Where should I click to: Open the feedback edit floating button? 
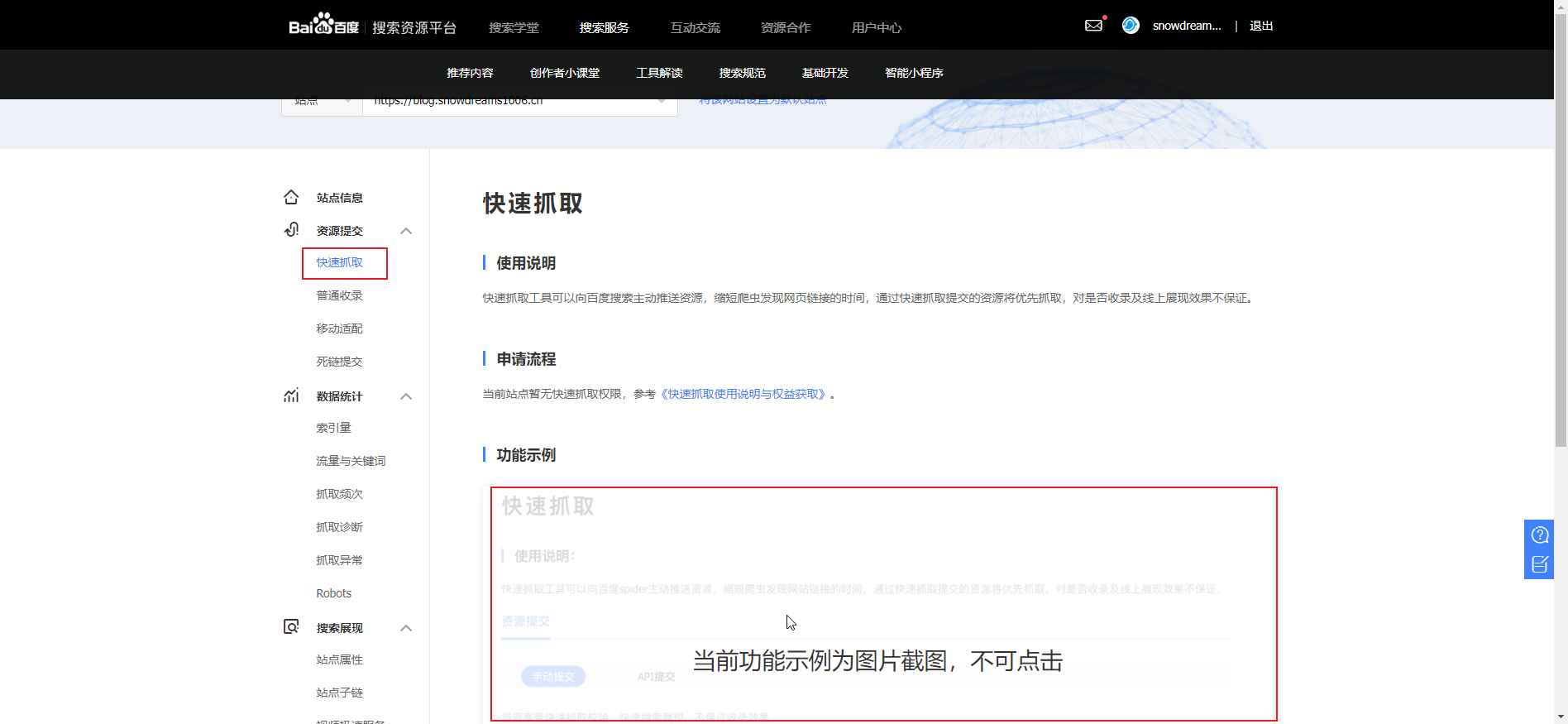[x=1539, y=564]
